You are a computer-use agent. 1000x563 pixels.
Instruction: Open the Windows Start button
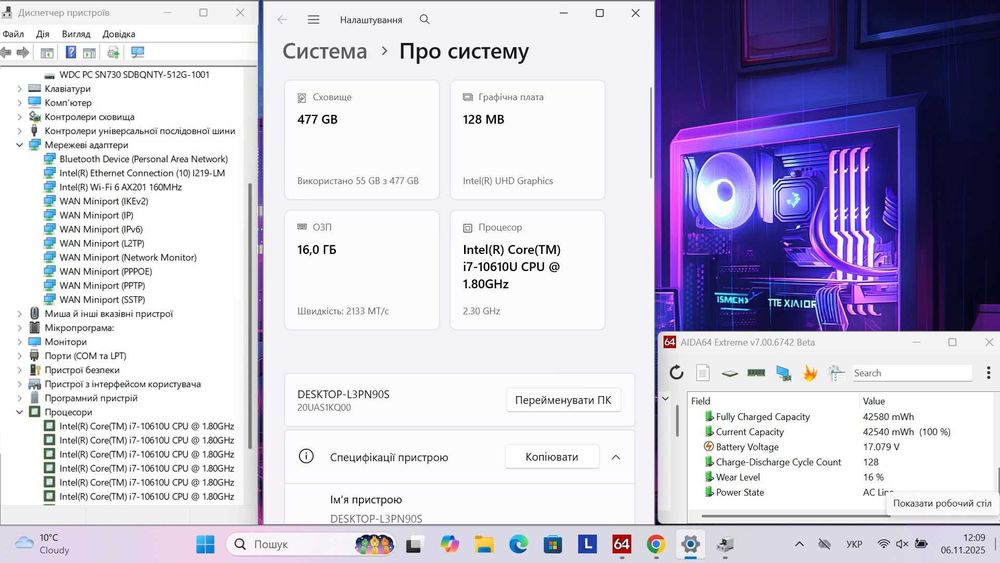pos(205,544)
